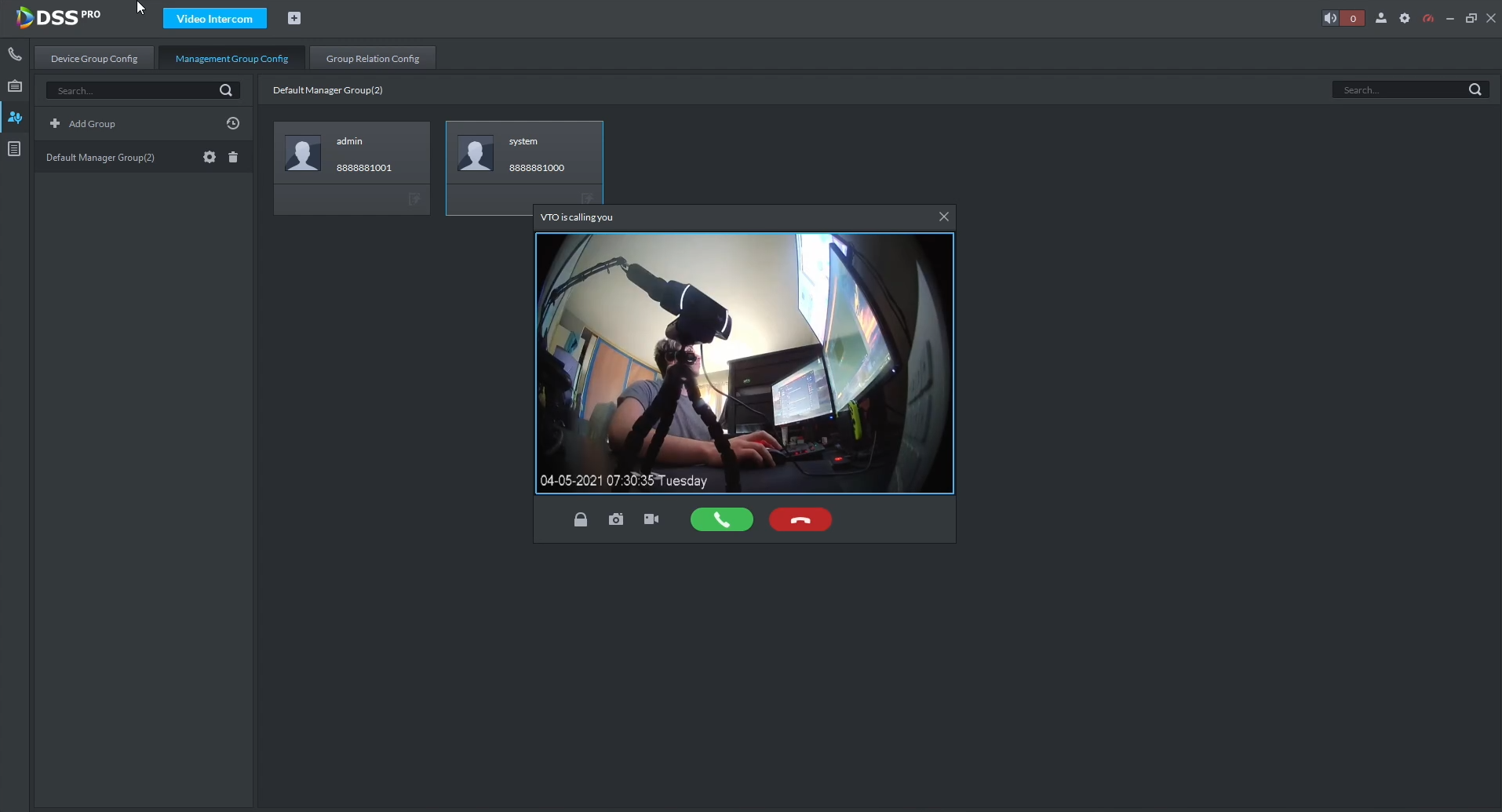Image resolution: width=1502 pixels, height=812 pixels.
Task: Open new tab with plus icon
Action: 294,18
